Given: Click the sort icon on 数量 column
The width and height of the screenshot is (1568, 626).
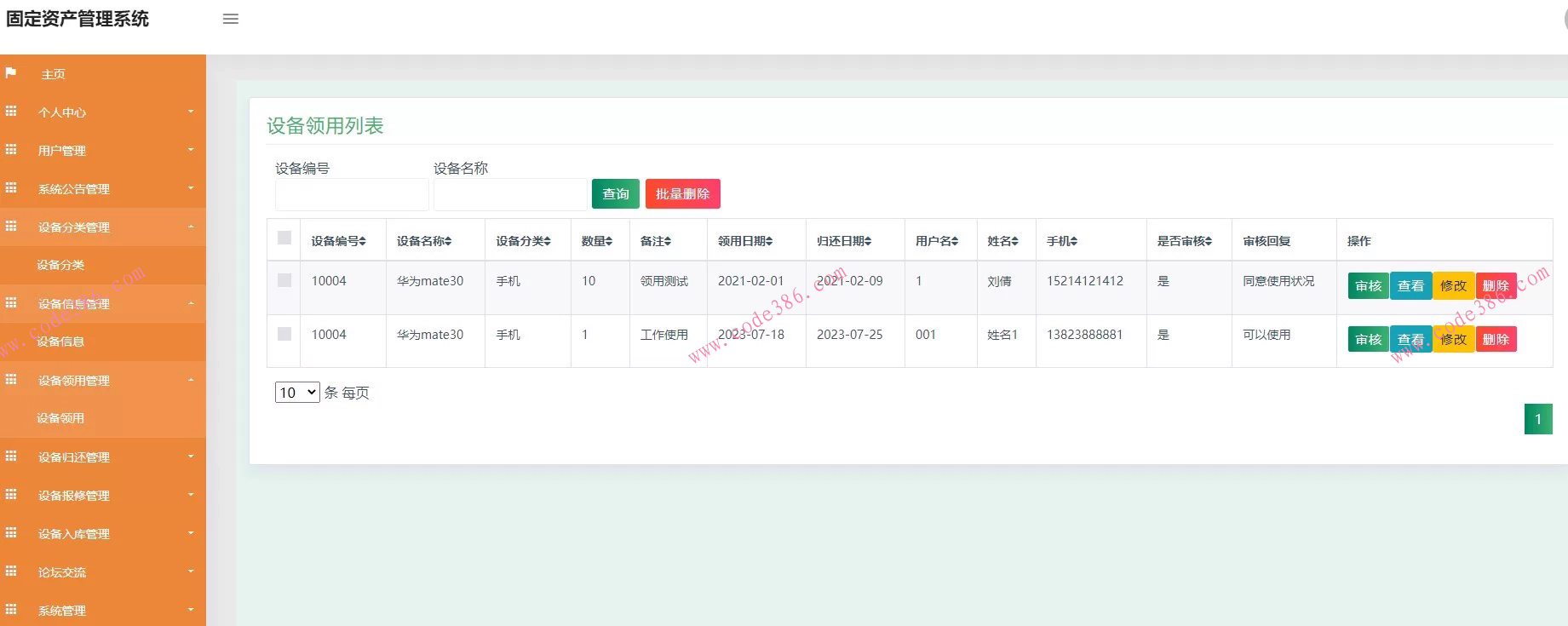Looking at the screenshot, I should click(x=609, y=242).
